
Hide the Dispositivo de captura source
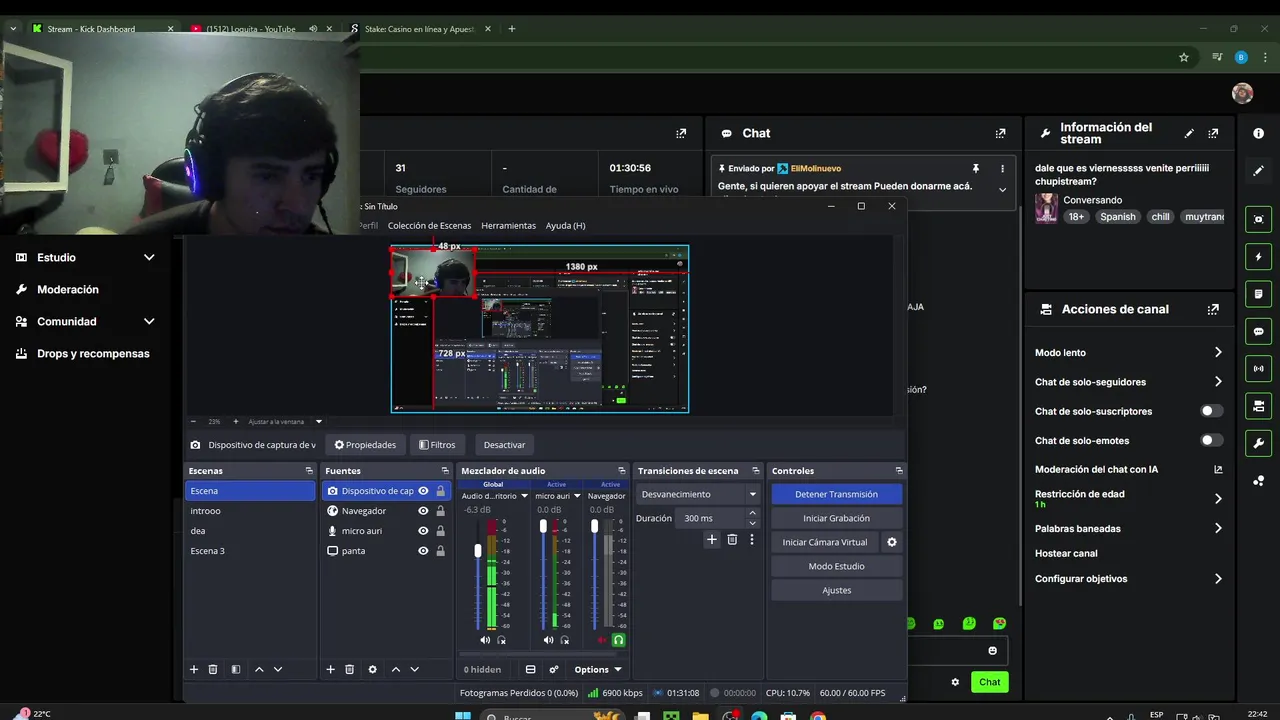pyautogui.click(x=423, y=491)
